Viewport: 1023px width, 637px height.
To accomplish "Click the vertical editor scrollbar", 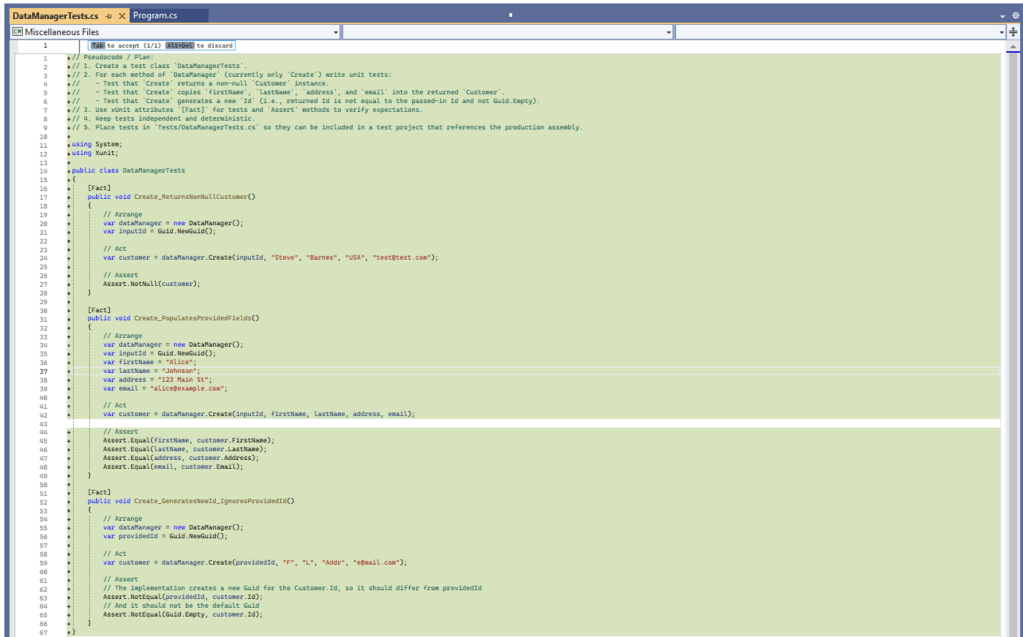I will pyautogui.click(x=1017, y=300).
